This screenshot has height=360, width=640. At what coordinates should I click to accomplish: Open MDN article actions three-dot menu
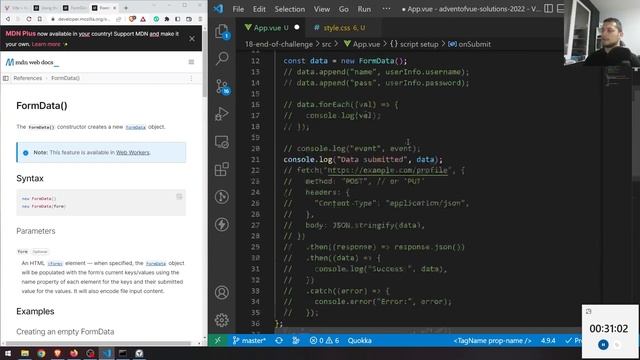tap(191, 78)
